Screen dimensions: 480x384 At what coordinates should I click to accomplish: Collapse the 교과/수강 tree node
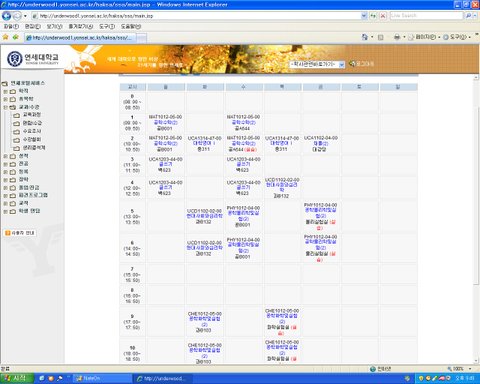click(5, 107)
